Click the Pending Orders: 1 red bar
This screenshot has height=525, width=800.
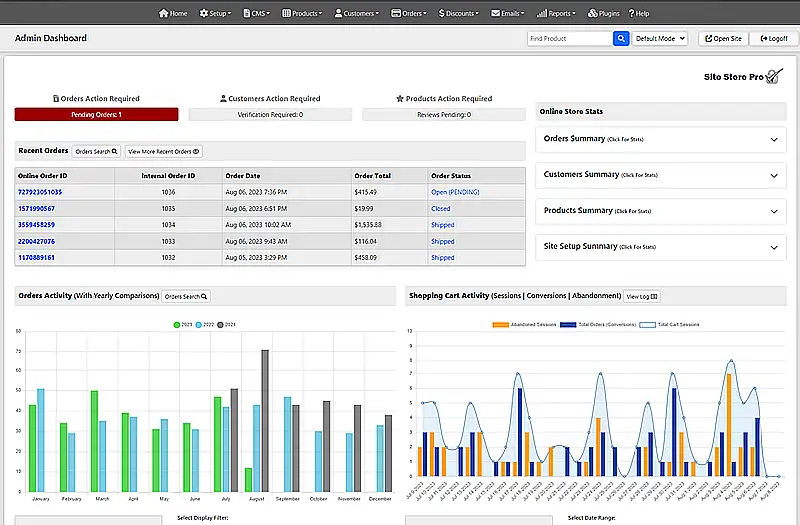(x=96, y=114)
